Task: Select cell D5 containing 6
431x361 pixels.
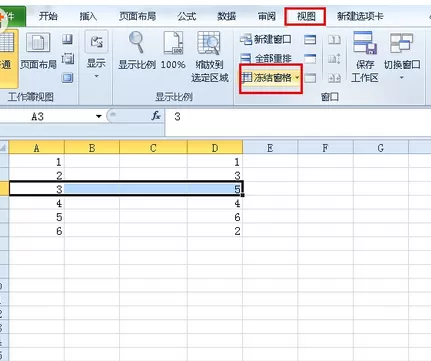Action: click(215, 217)
